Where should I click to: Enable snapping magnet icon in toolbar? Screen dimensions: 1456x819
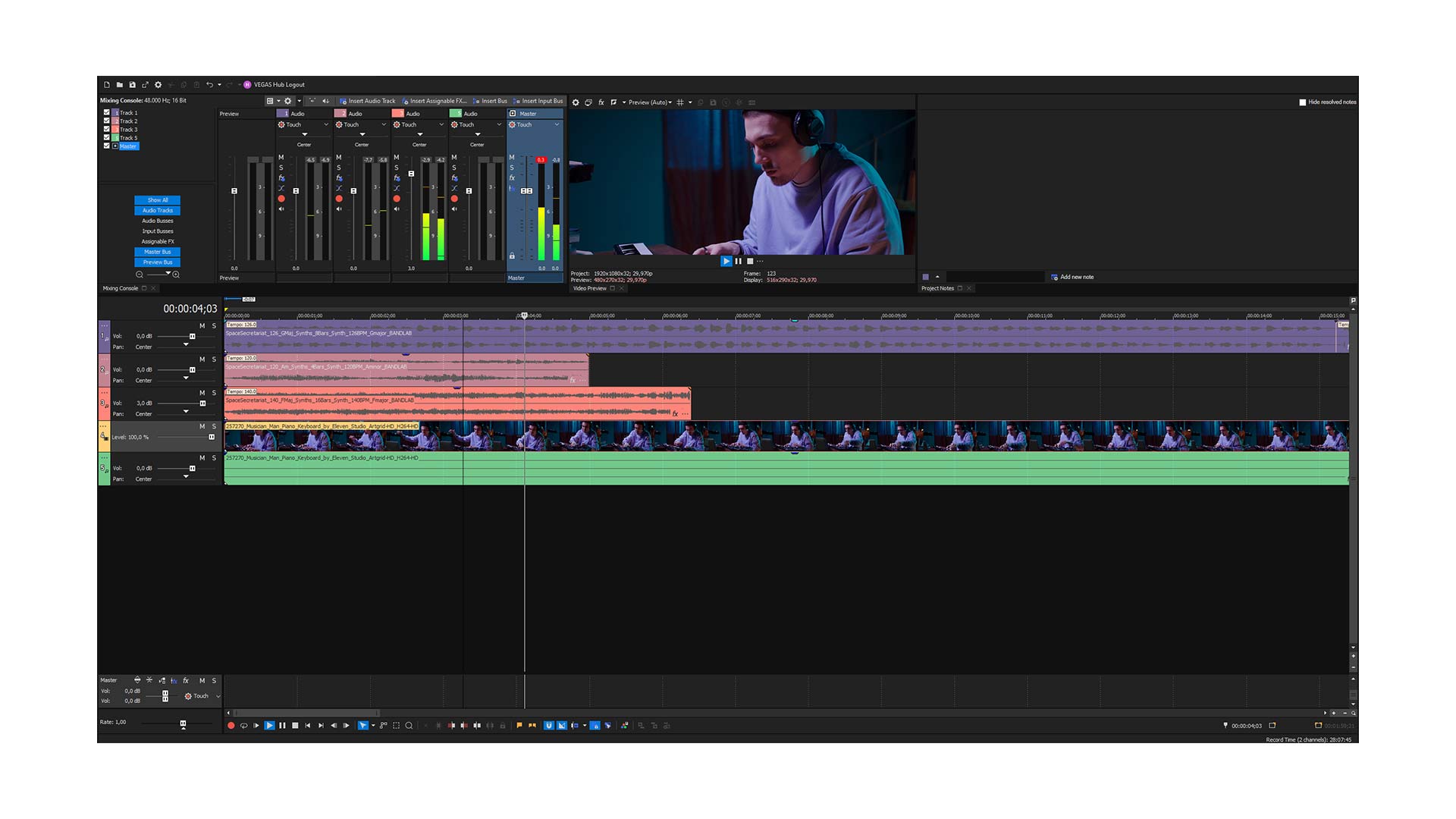coord(549,726)
